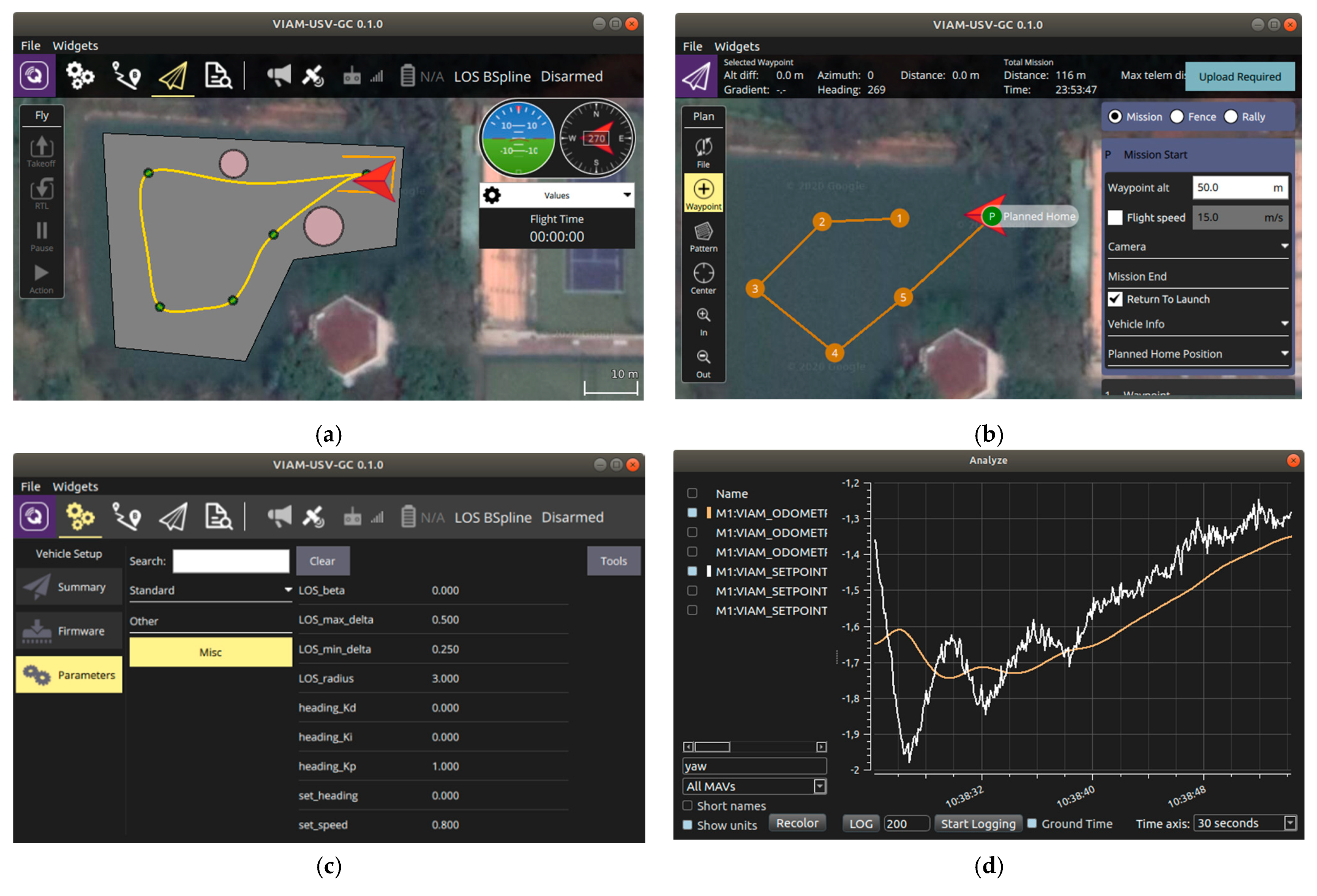1317x896 pixels.
Task: Enable the Flight speed checkbox
Action: point(1115,217)
